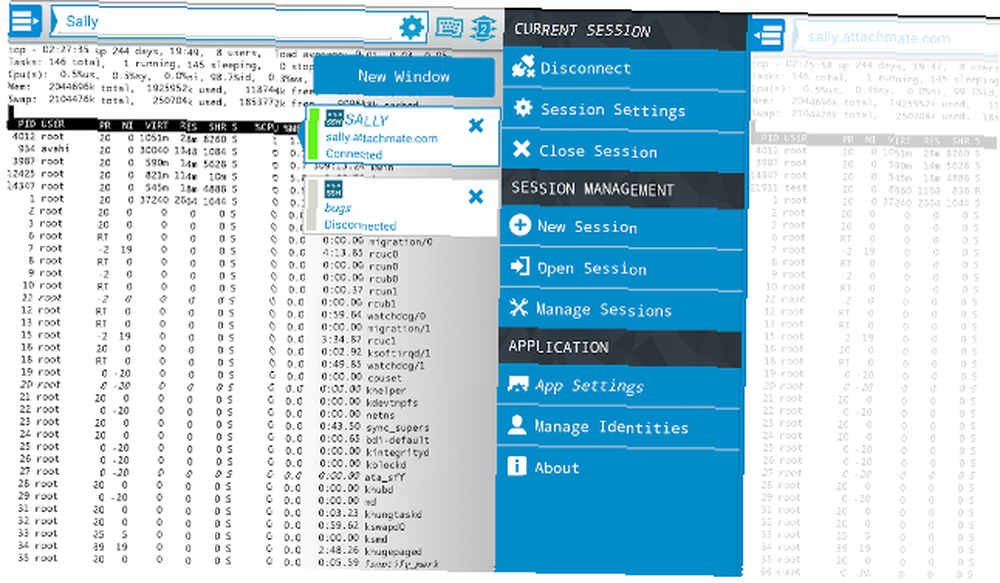Viewport: 1000px width, 583px height.
Task: Collapse the side menu via the sally.attachmate.com window's icon
Action: [768, 36]
